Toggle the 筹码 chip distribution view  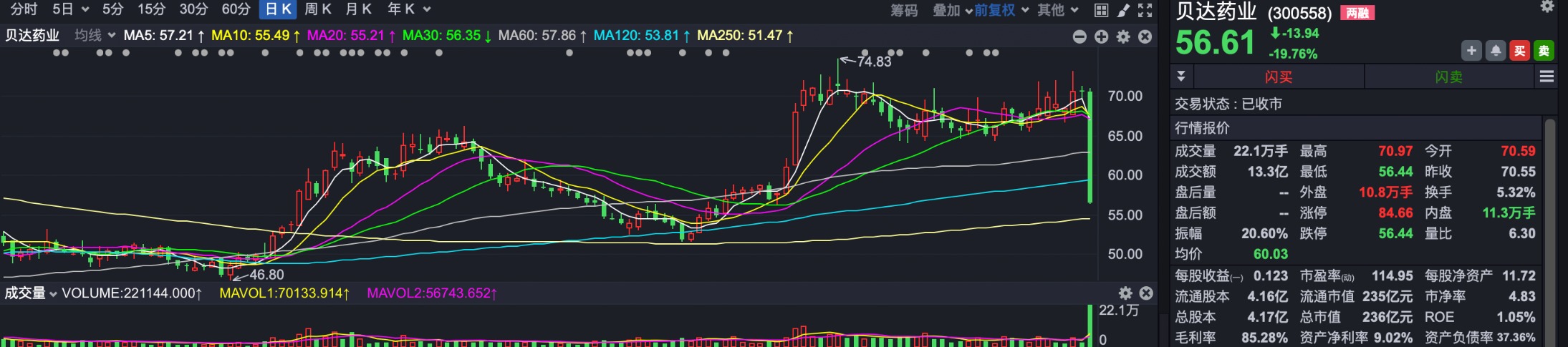click(x=904, y=10)
